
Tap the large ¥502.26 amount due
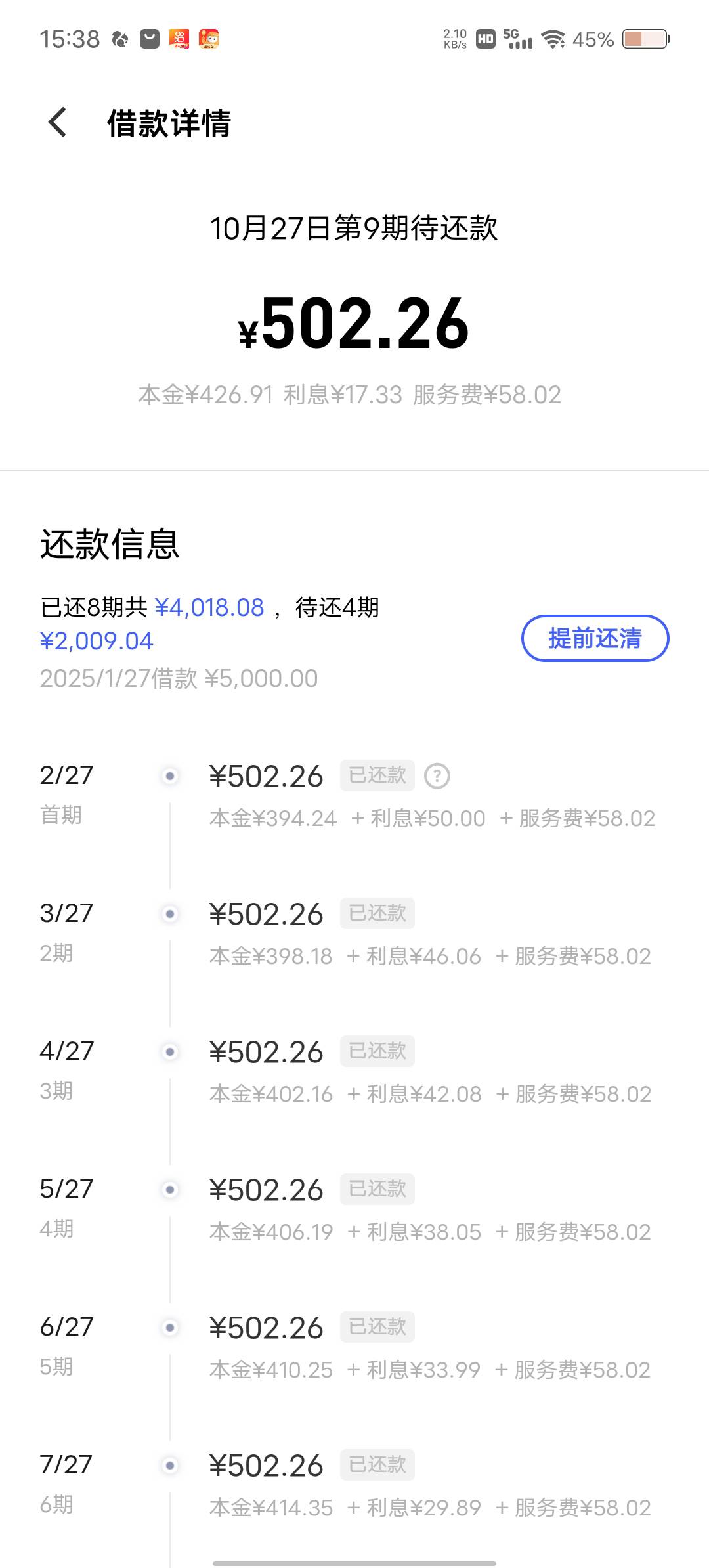tap(354, 324)
